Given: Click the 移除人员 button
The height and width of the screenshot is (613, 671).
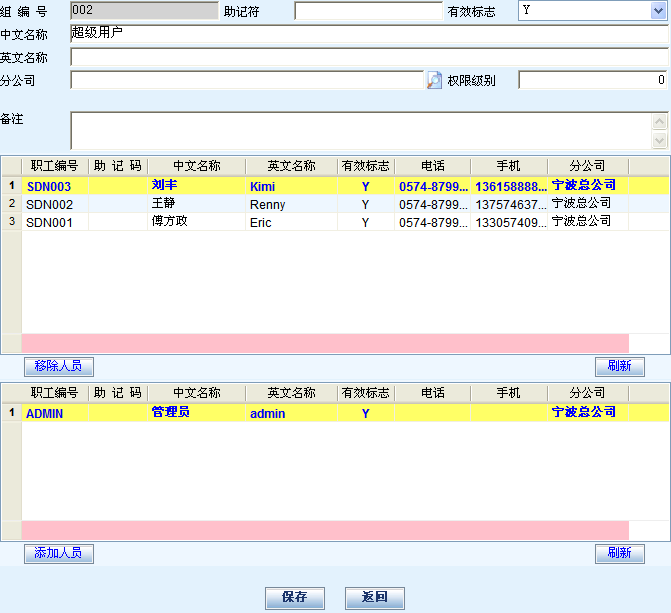Looking at the screenshot, I should (58, 366).
